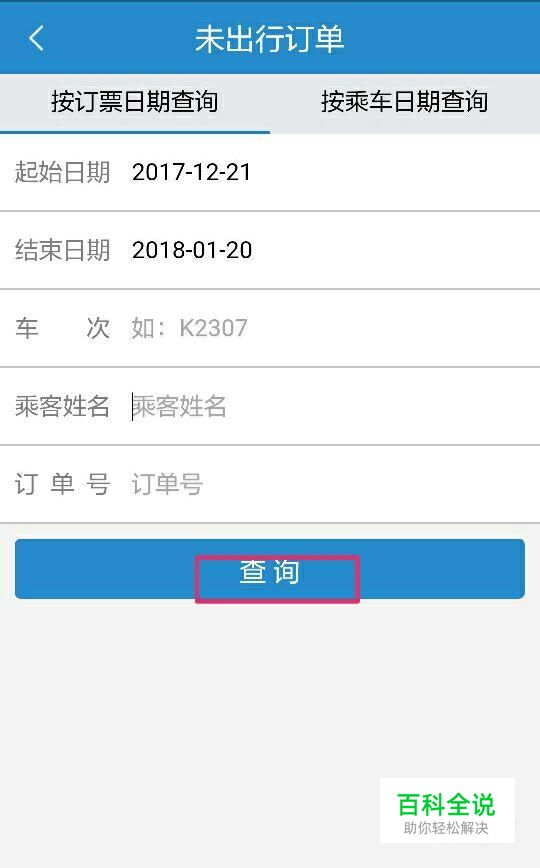Screen dimensions: 540x868
Task: Tap 助你轻松解决 slogan text
Action: (446, 828)
